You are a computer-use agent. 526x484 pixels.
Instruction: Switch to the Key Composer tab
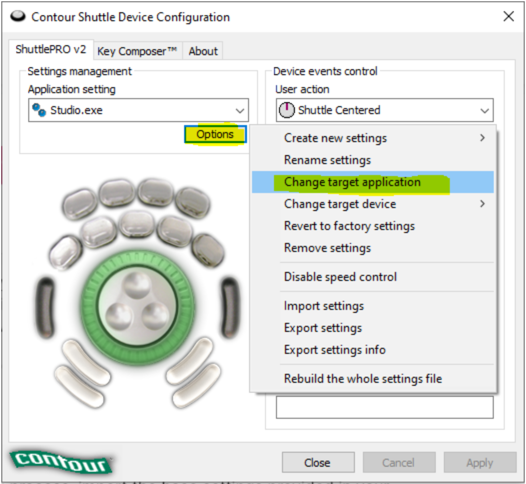tap(137, 51)
